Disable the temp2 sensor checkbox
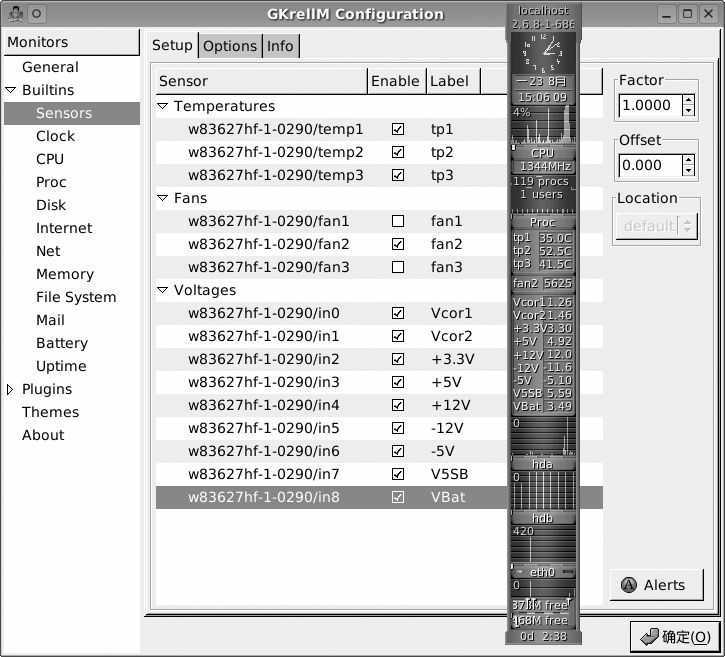The image size is (725, 657). click(x=398, y=152)
